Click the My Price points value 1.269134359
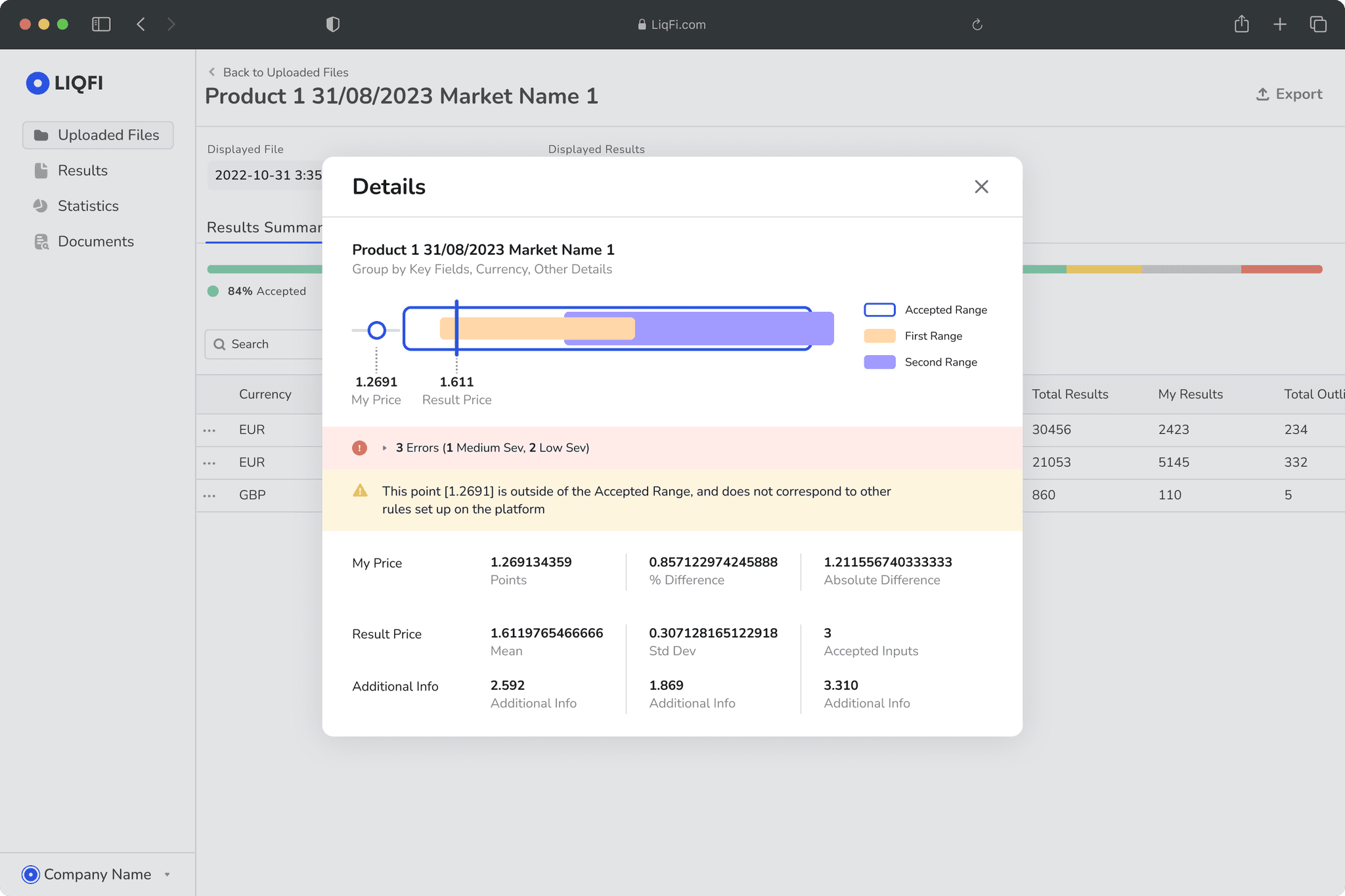The image size is (1345, 896). 531,562
